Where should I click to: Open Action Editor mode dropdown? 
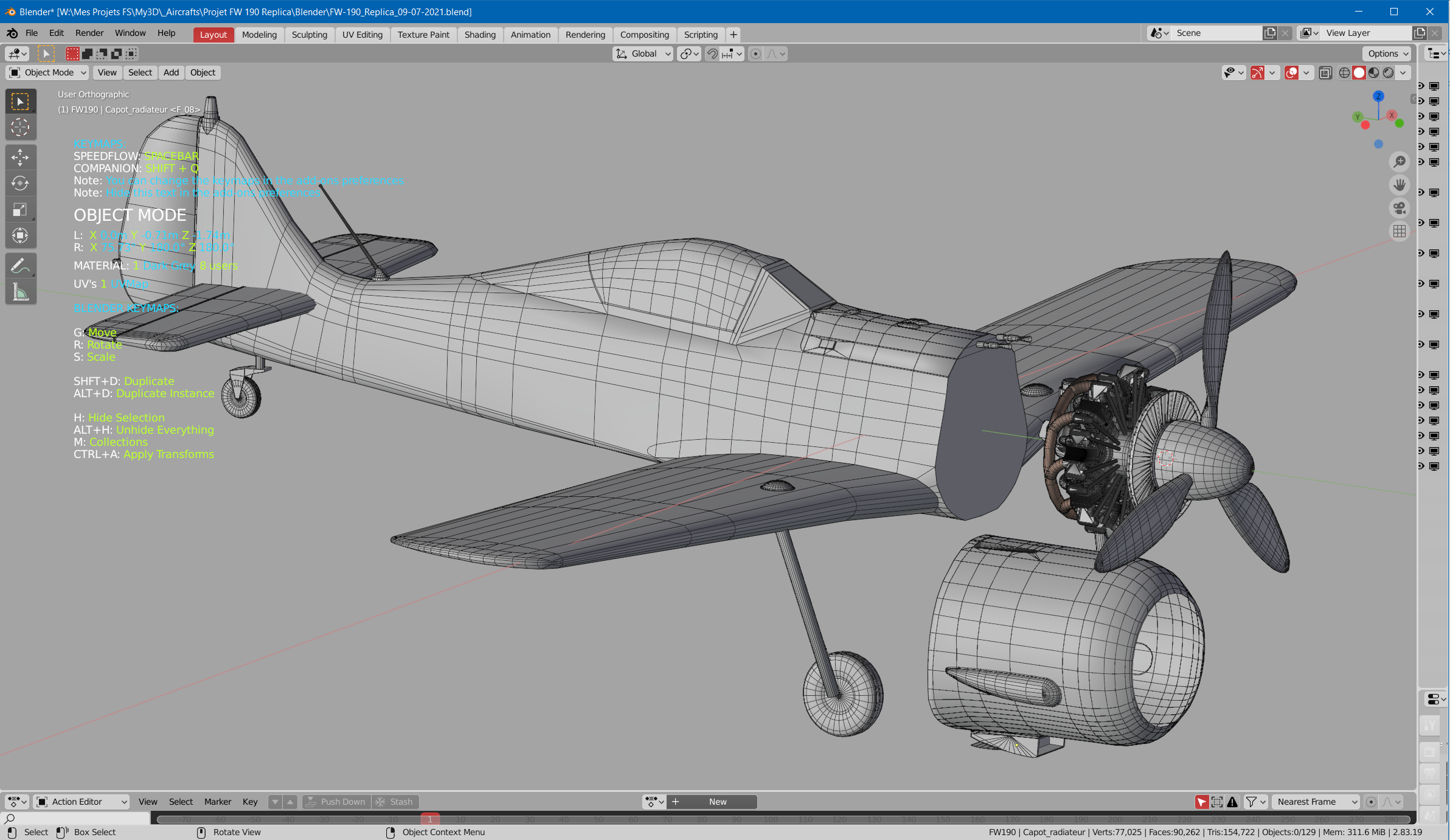[x=82, y=802]
